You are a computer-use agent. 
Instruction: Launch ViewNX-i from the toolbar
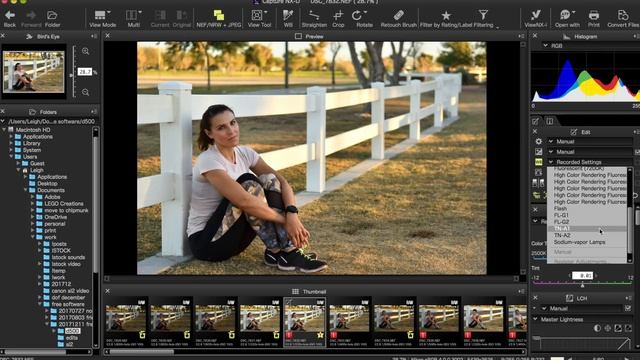coord(536,18)
